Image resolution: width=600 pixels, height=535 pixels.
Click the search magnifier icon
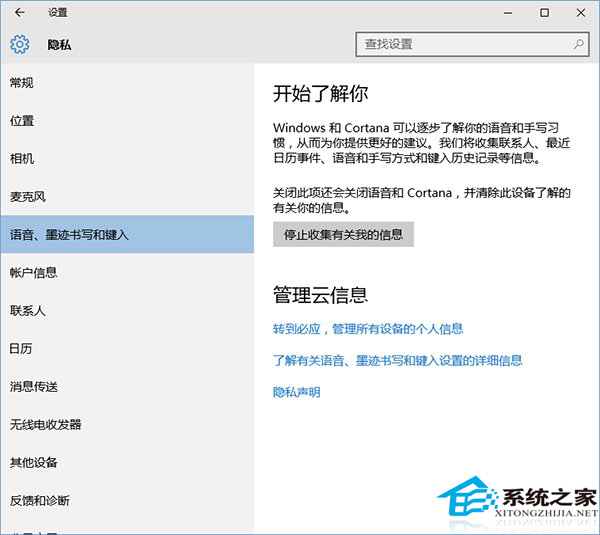[578, 44]
